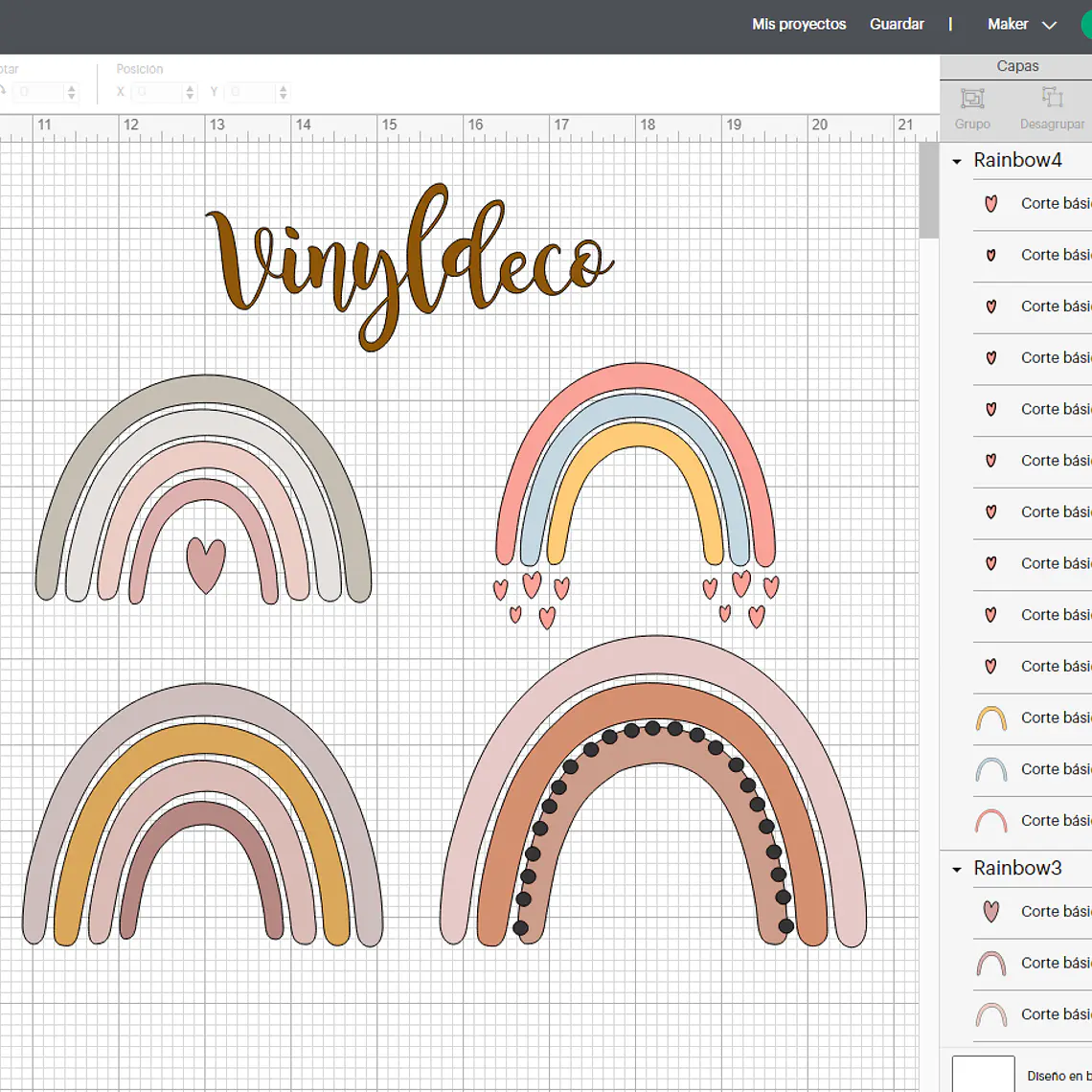Click the blank canvas color swatch
This screenshot has width=1092, height=1092.
pyautogui.click(x=983, y=1074)
